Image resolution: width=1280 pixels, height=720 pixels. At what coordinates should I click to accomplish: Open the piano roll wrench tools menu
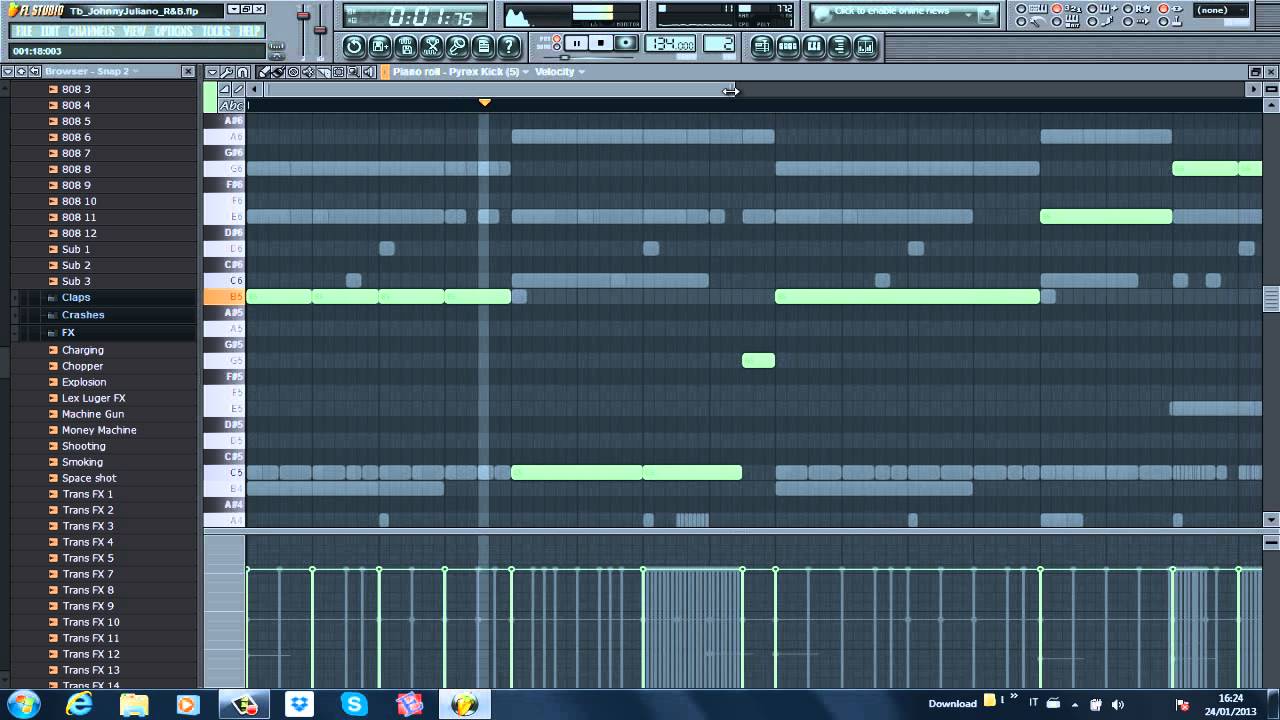click(227, 72)
